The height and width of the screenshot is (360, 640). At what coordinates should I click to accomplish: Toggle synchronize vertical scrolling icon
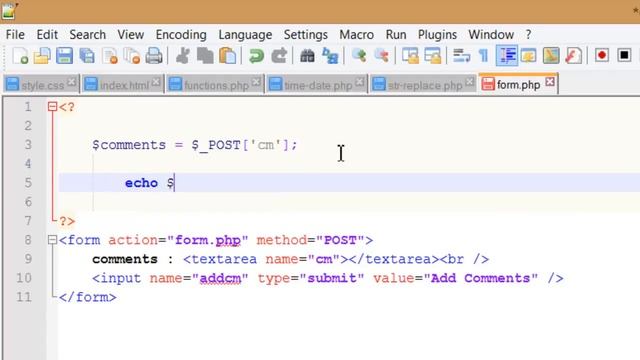pos(410,56)
